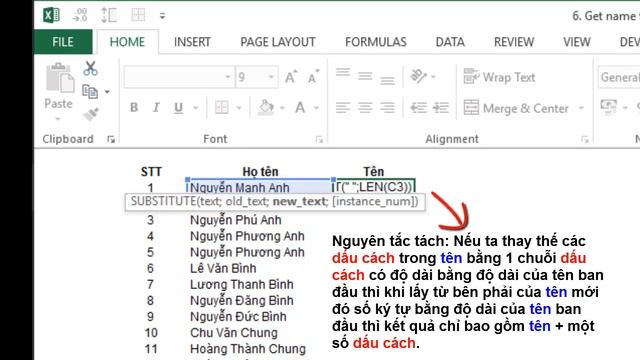
Task: Click the table grid quick access icon
Action: 138,16
